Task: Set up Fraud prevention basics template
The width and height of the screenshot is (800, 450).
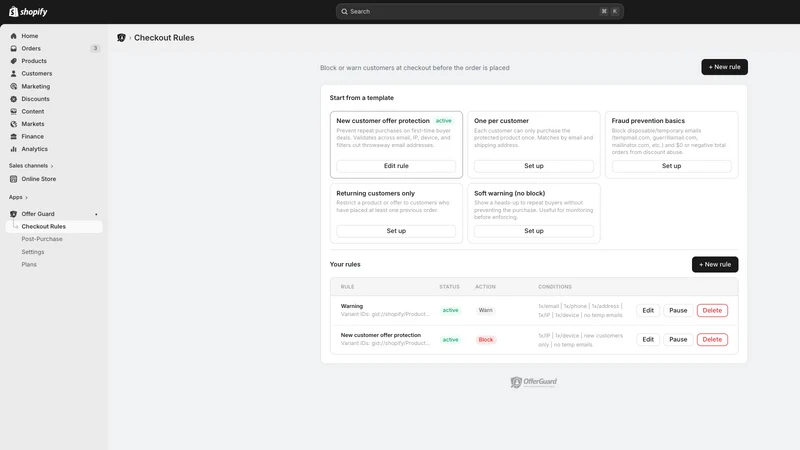Action: [671, 166]
